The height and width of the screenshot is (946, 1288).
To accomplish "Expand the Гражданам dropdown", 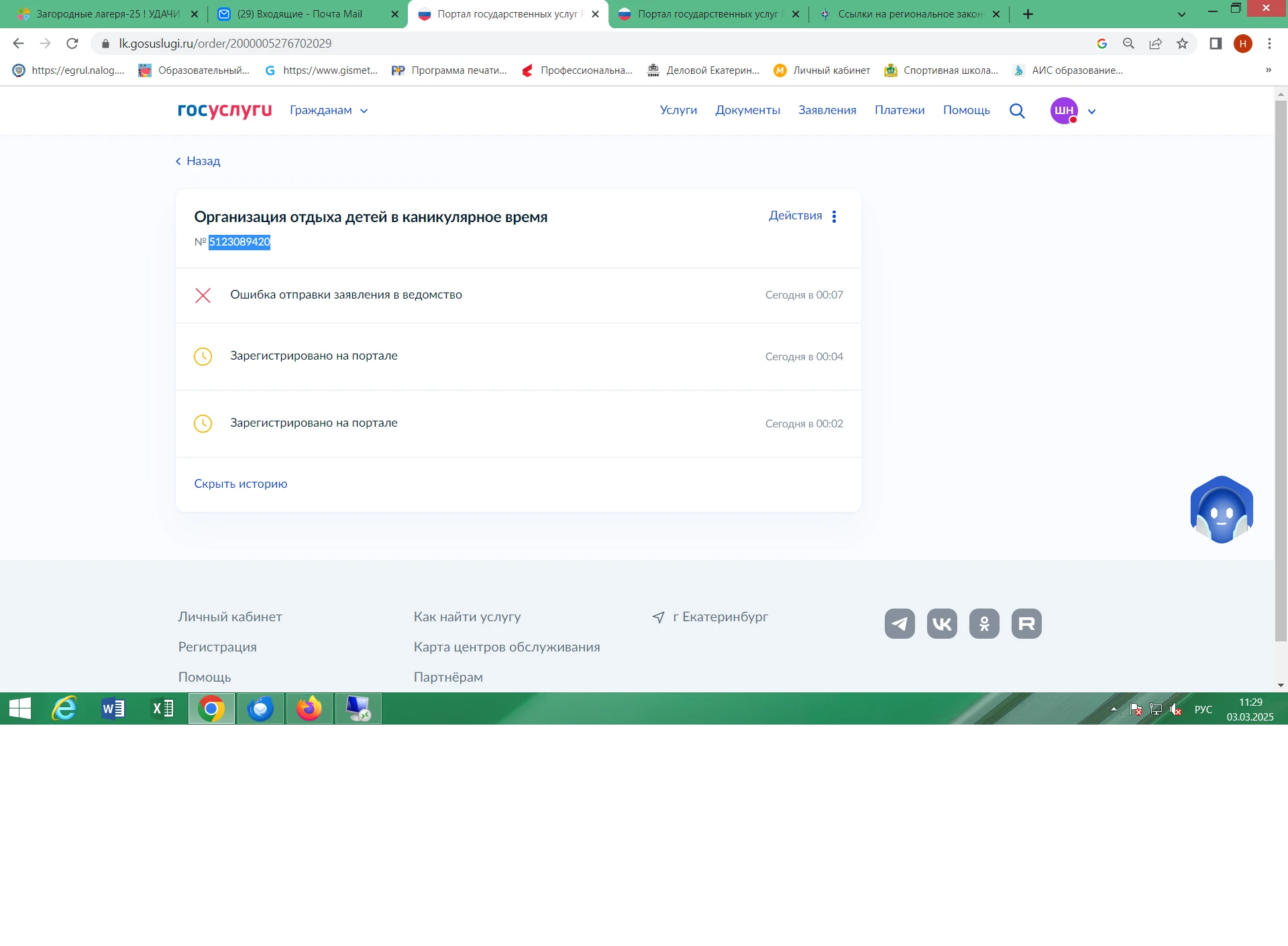I will click(329, 110).
